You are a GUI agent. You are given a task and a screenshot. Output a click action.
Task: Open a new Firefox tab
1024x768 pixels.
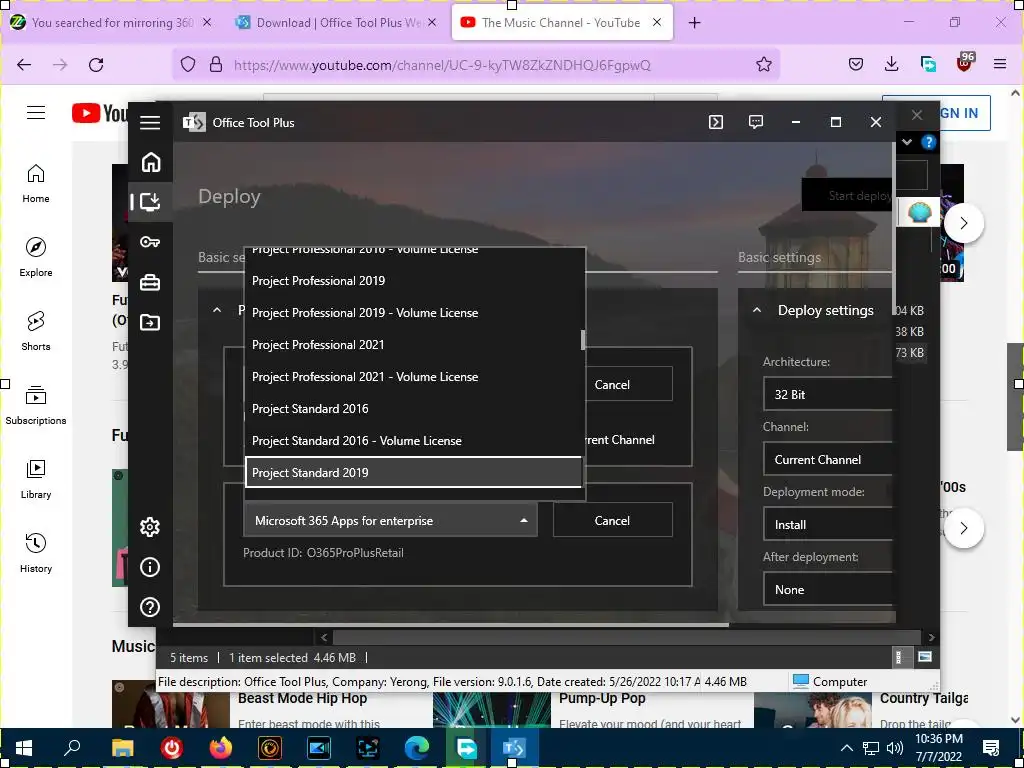point(694,23)
